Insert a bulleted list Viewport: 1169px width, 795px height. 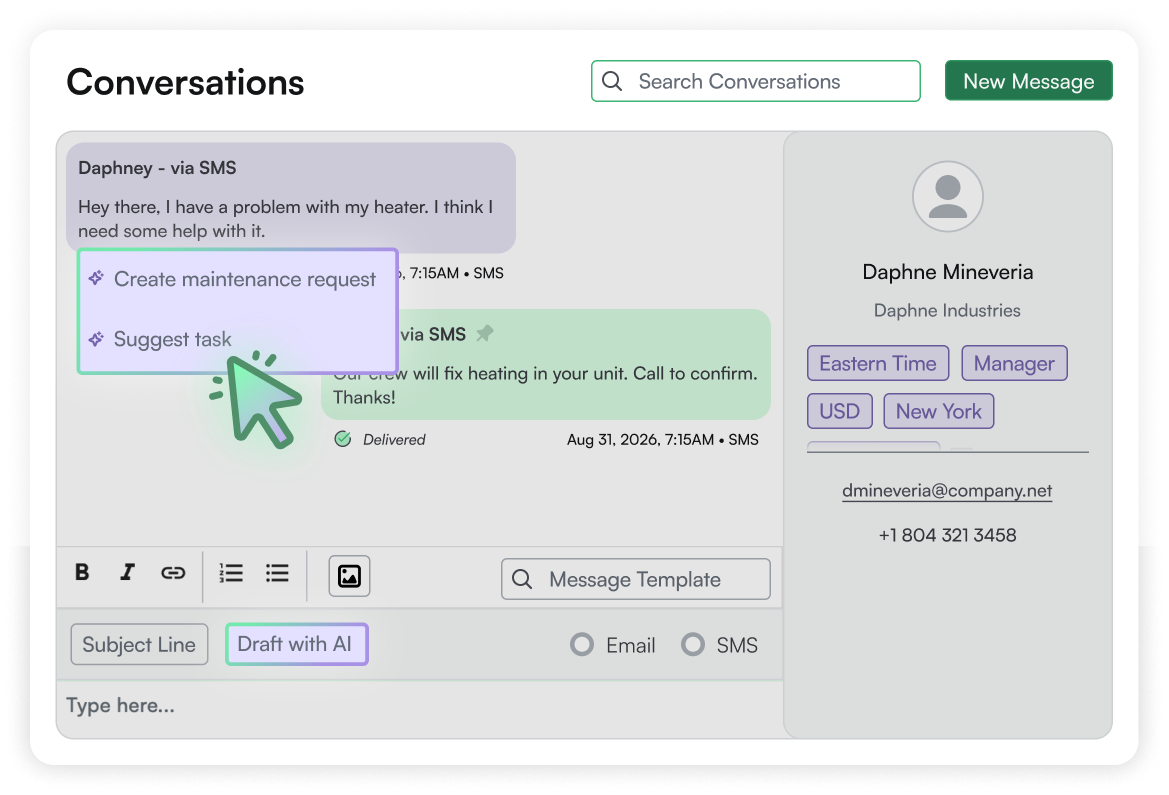(277, 573)
